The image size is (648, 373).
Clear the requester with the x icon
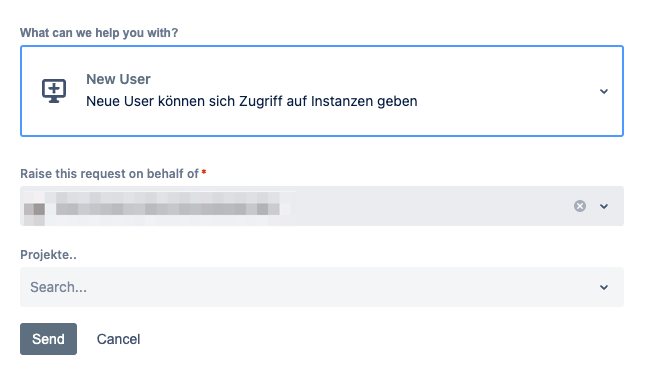[x=579, y=206]
